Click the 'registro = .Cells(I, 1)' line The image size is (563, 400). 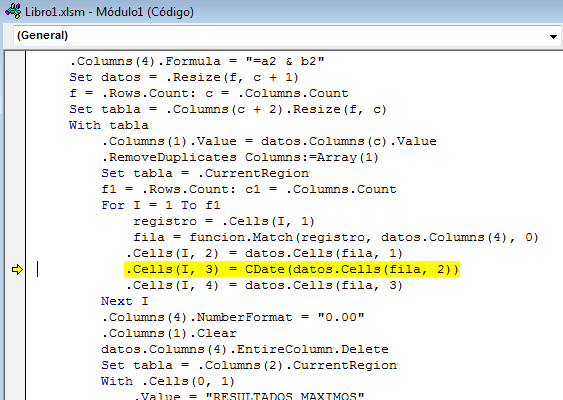pos(224,221)
